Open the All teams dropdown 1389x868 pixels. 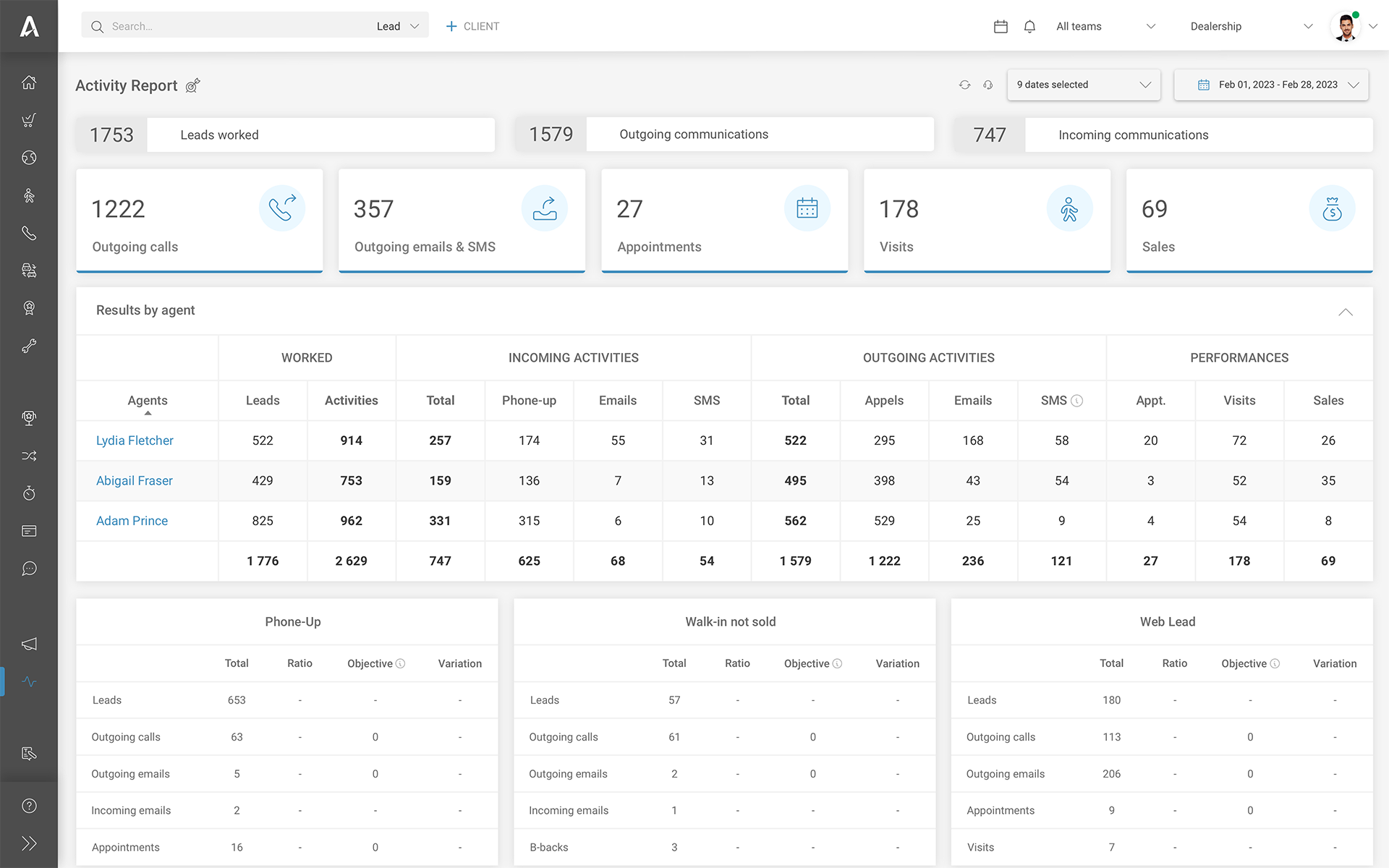[x=1105, y=27]
